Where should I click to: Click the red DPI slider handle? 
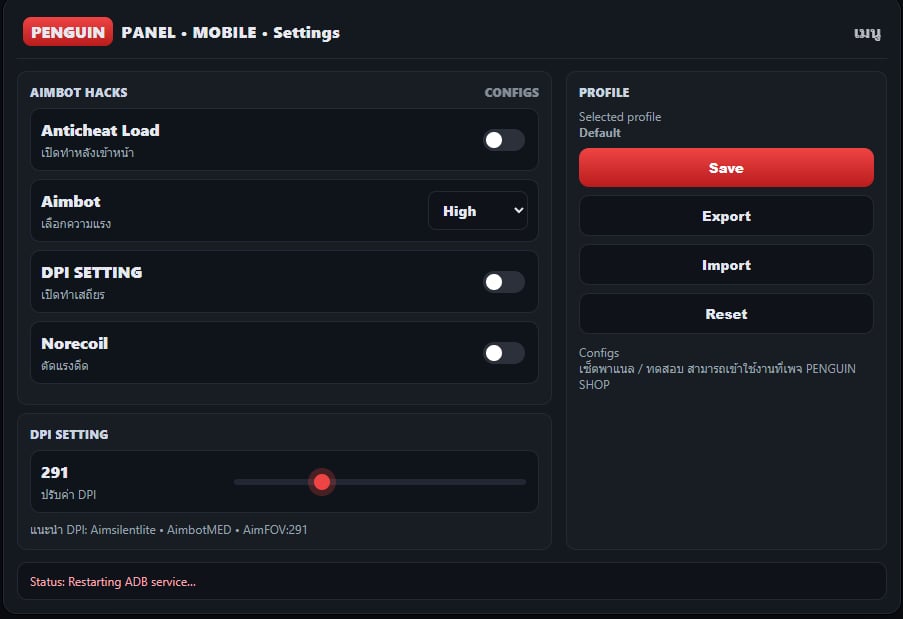(321, 482)
